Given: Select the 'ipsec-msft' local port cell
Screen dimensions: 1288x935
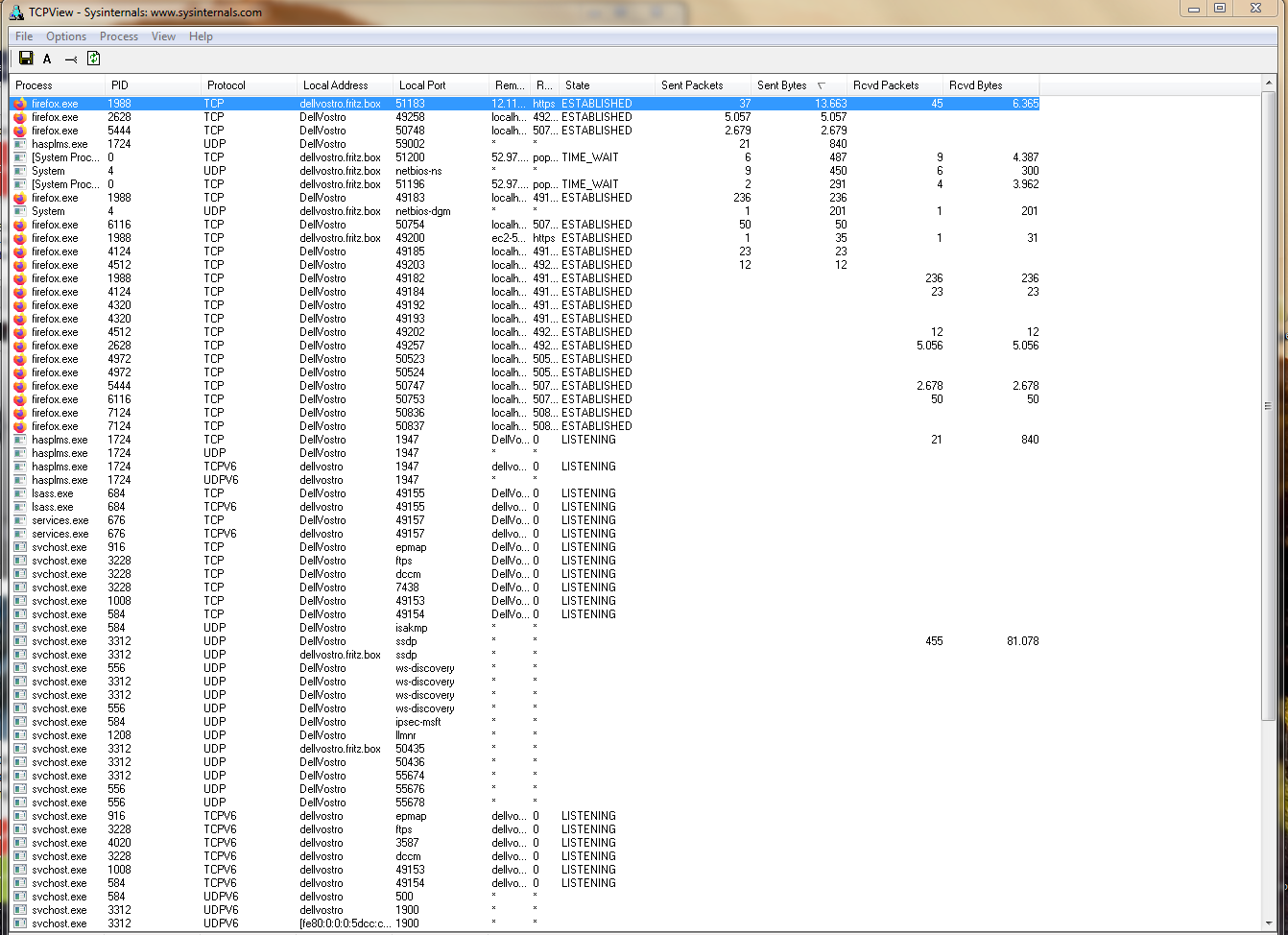Looking at the screenshot, I should pos(418,722).
